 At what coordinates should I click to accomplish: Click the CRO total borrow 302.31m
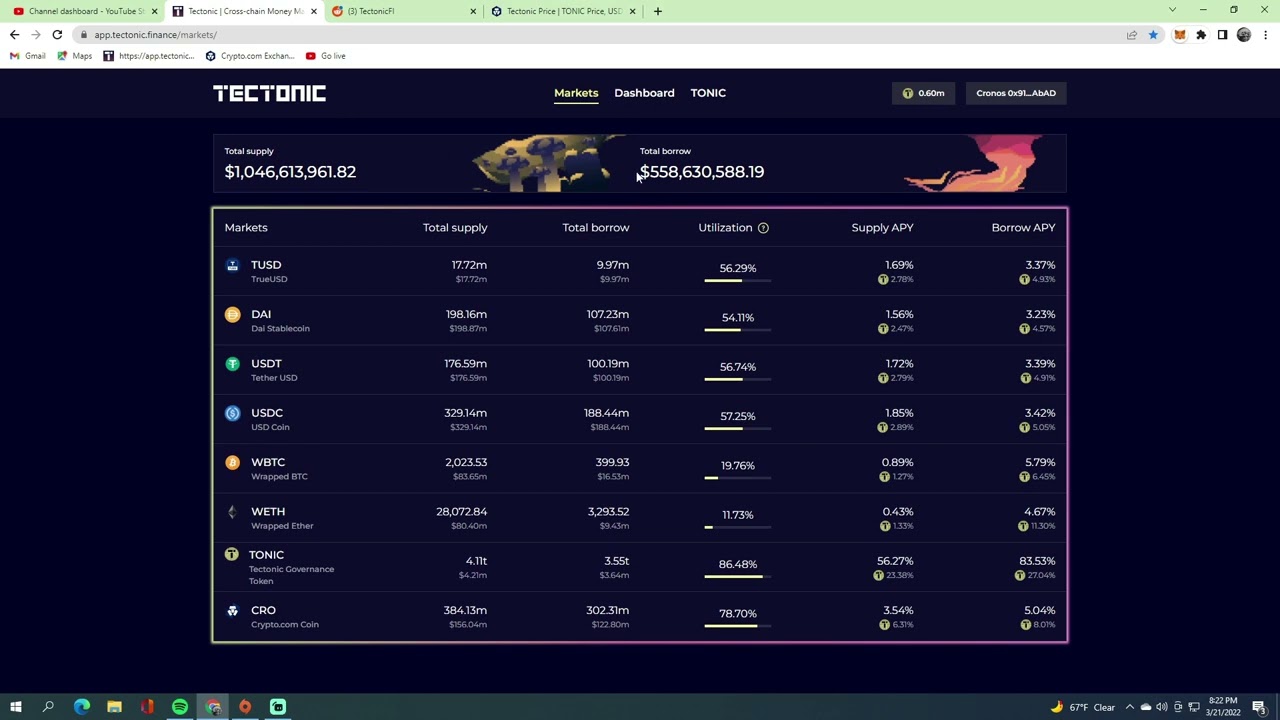607,610
